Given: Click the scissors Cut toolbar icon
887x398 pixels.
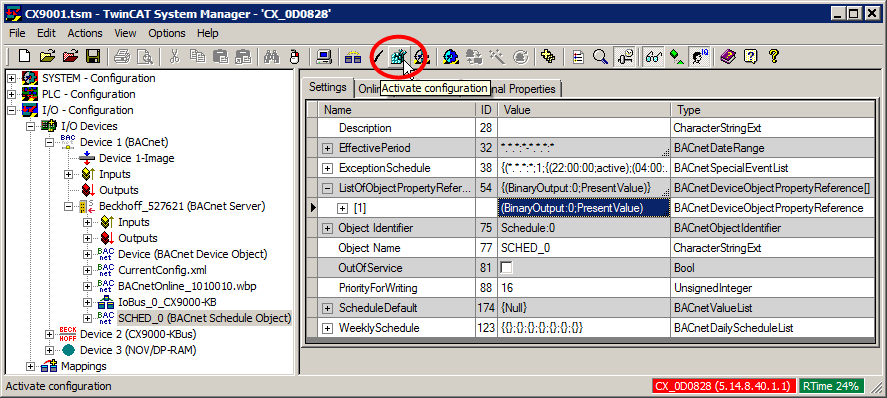Looking at the screenshot, I should (175, 56).
